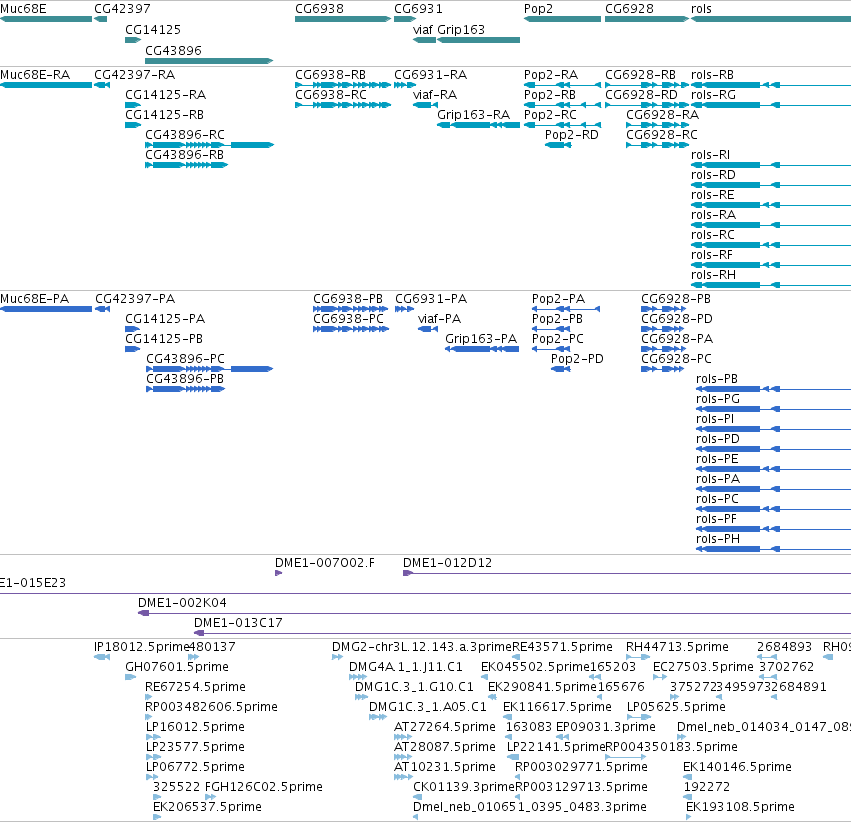
Task: Click the CG6938 gene label
Action: (319, 9)
